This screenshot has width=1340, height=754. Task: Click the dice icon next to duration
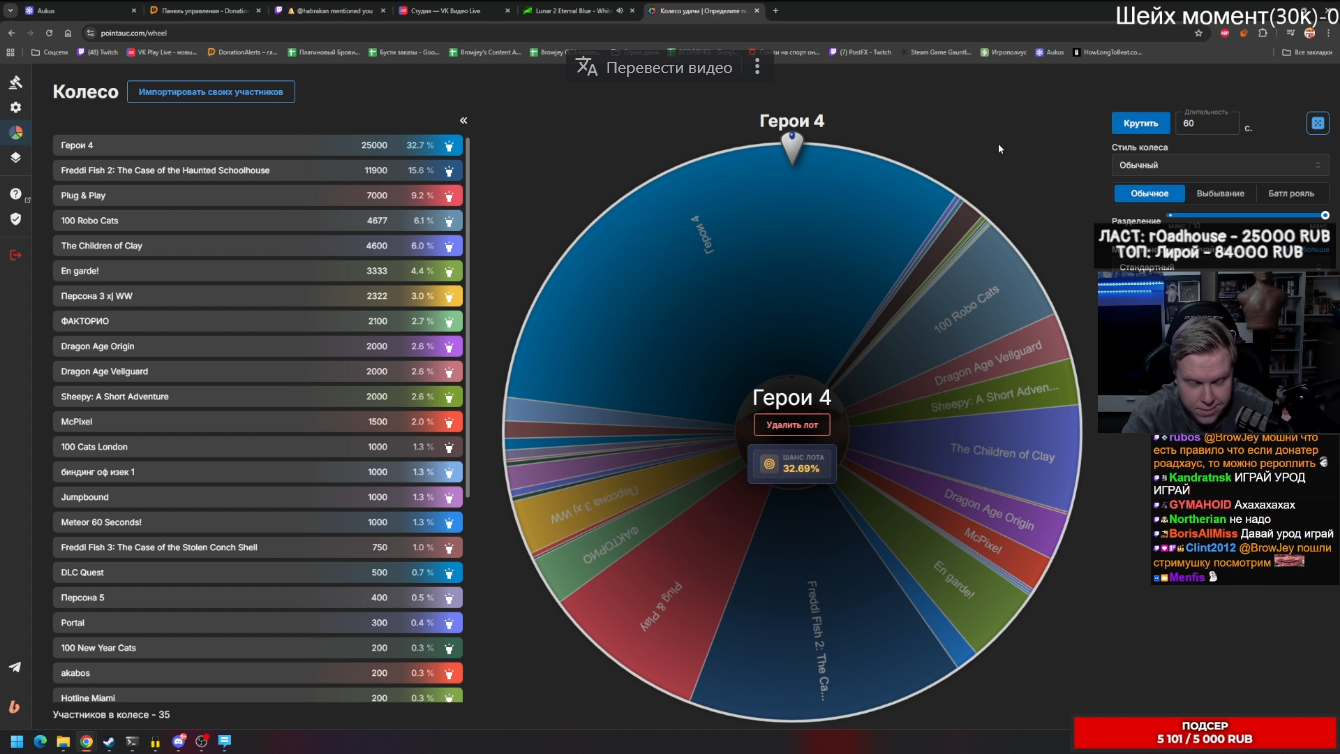[x=1317, y=123]
